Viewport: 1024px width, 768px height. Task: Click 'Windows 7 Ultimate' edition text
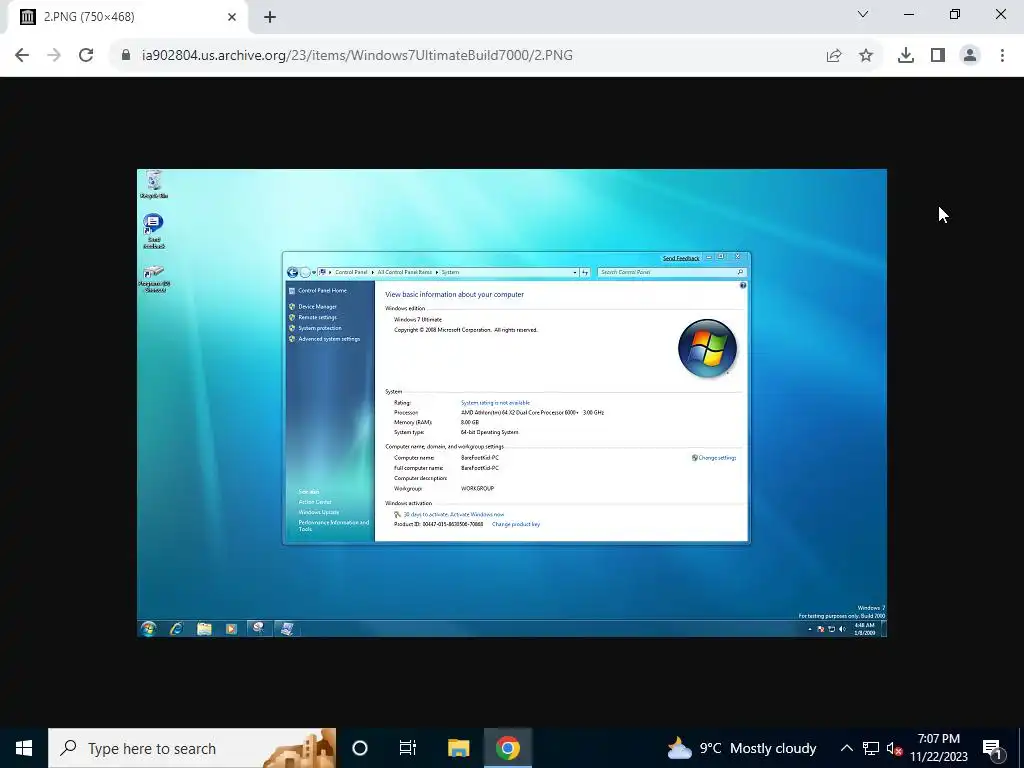coord(418,320)
